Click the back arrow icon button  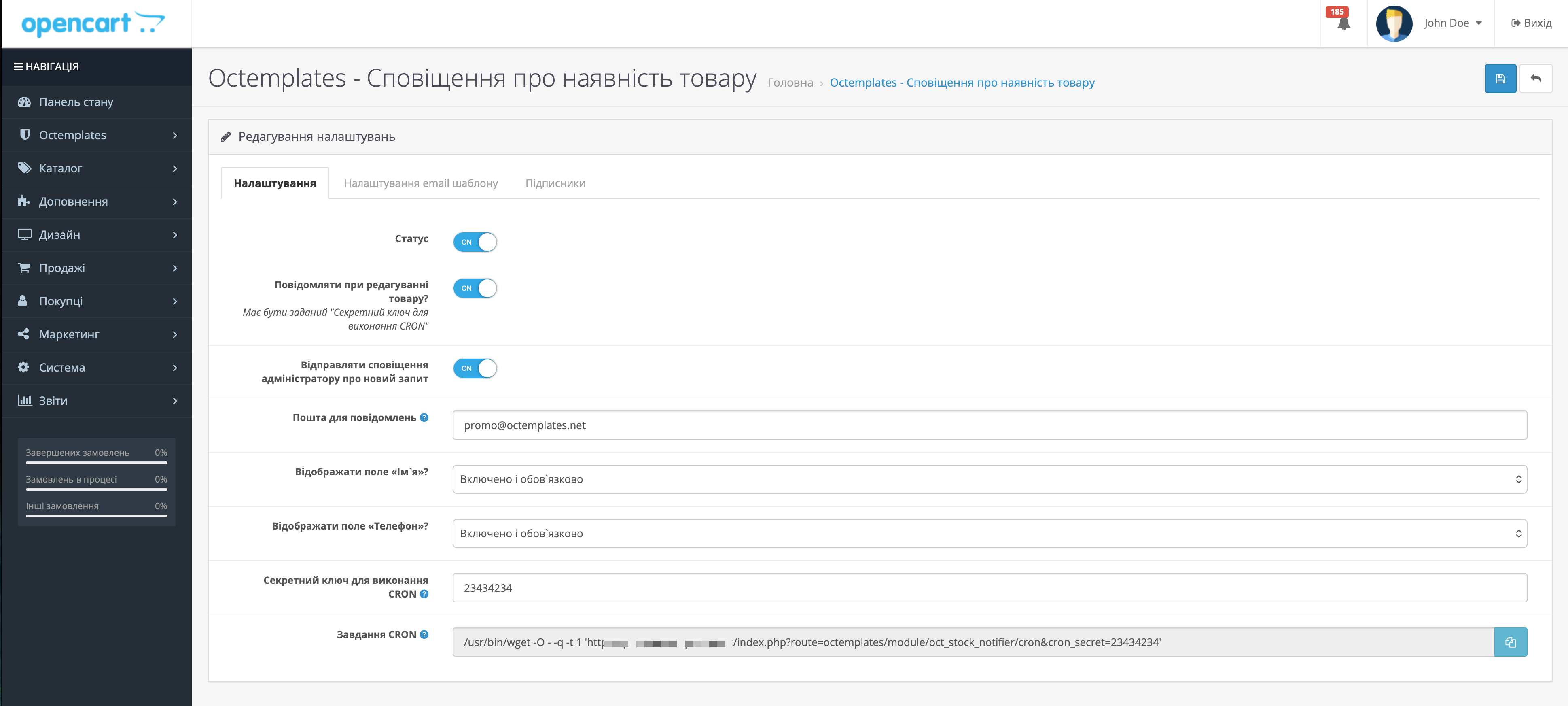coord(1535,79)
